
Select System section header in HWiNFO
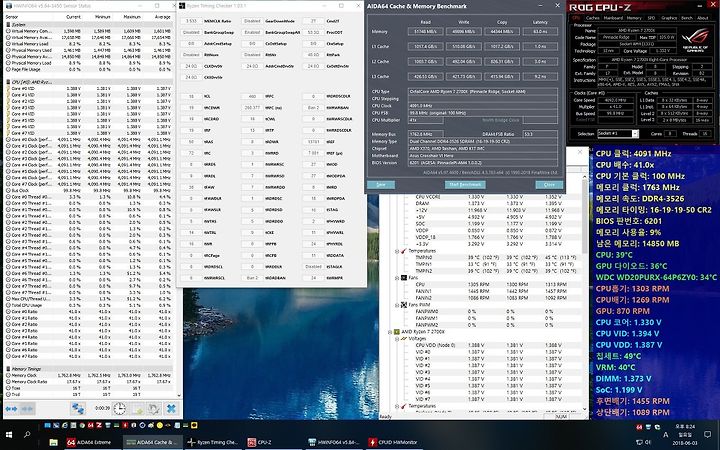[89, 24]
